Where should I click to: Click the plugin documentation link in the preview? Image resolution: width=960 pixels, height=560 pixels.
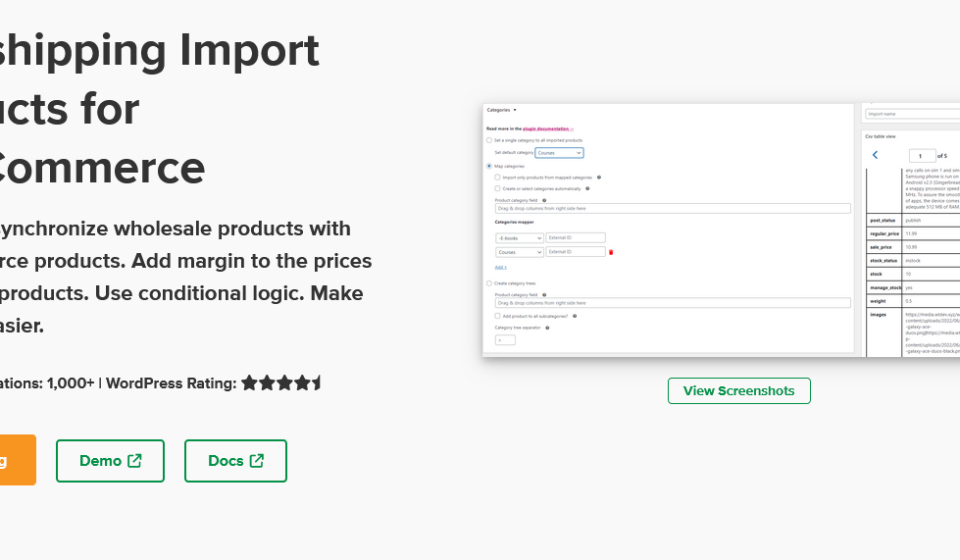point(547,129)
